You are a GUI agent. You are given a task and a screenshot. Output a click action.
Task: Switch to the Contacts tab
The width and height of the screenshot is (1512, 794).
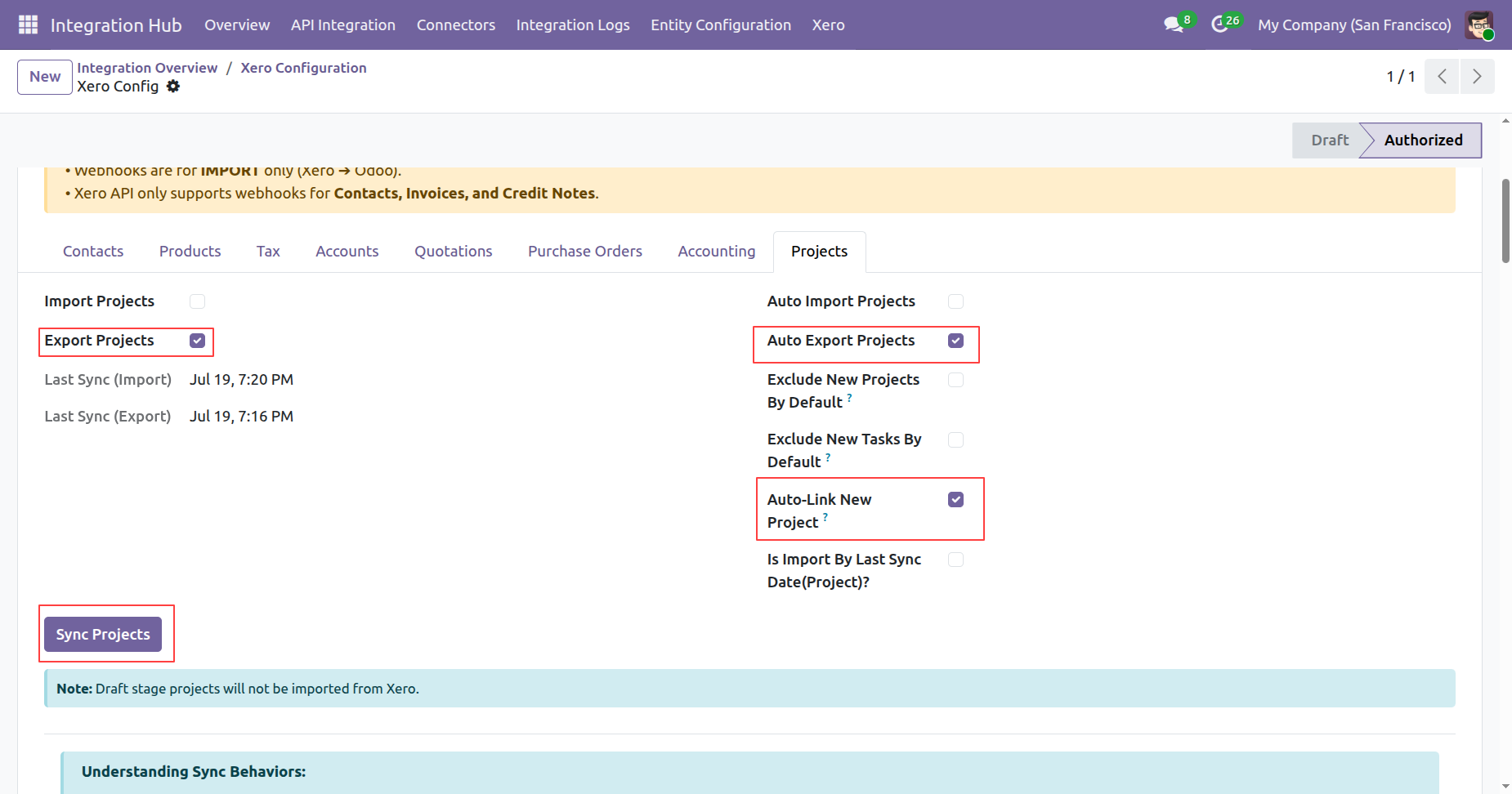[93, 252]
